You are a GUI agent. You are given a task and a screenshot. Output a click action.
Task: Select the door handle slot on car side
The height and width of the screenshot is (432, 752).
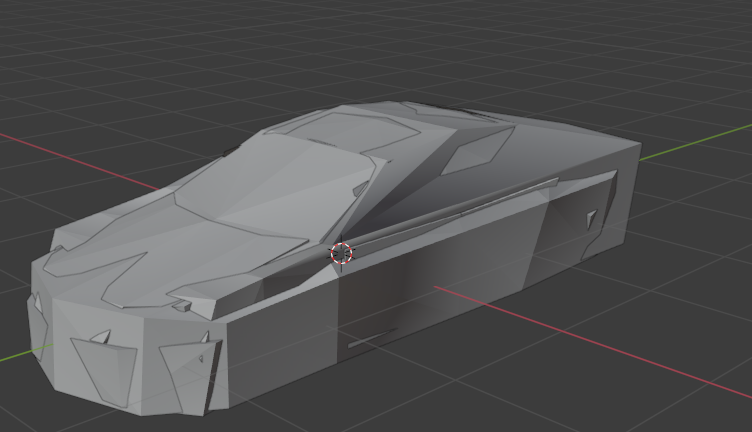pyautogui.click(x=368, y=341)
